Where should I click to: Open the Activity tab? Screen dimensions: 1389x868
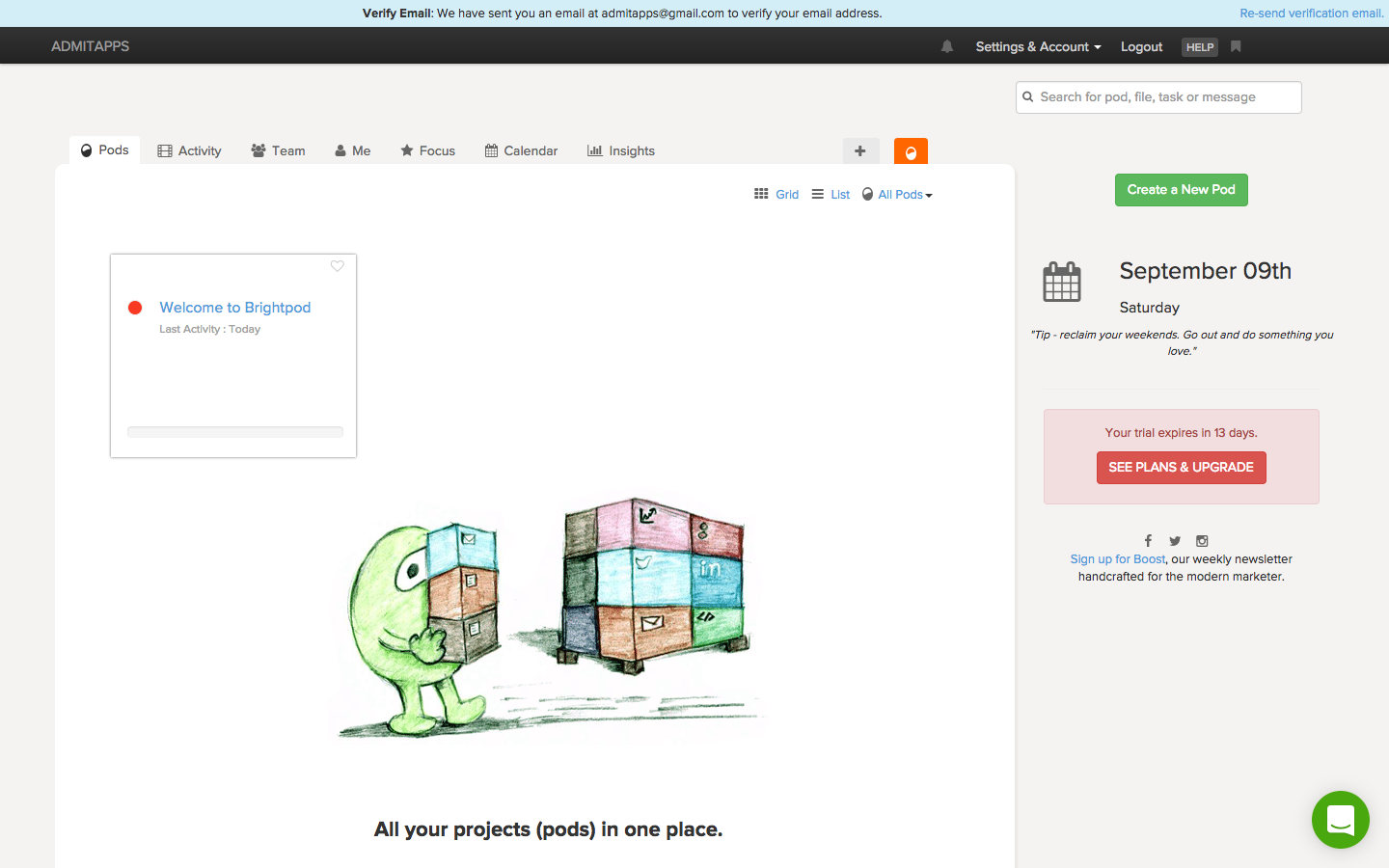tap(190, 150)
